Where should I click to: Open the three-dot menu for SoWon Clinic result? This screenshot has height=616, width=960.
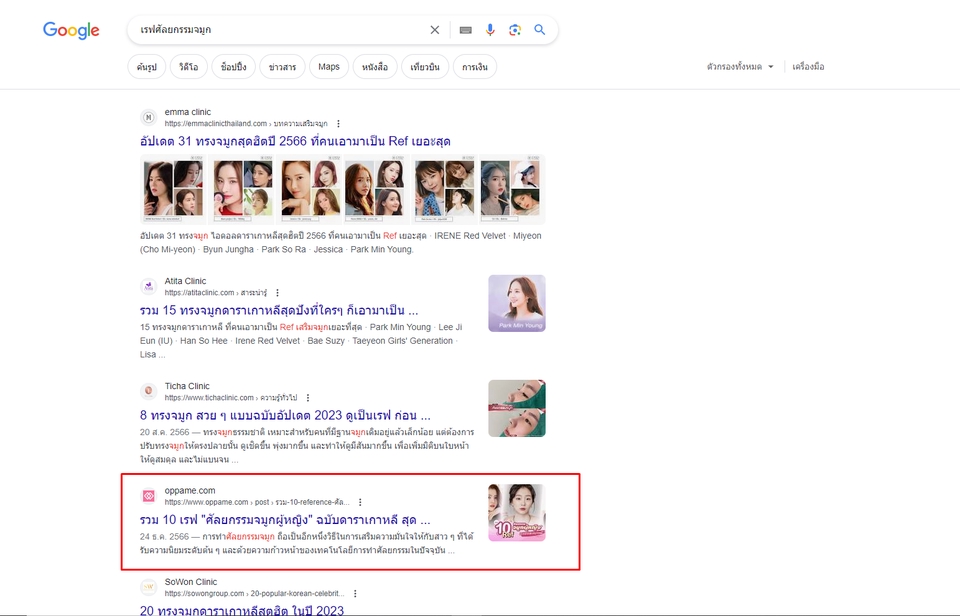pyautogui.click(x=355, y=593)
